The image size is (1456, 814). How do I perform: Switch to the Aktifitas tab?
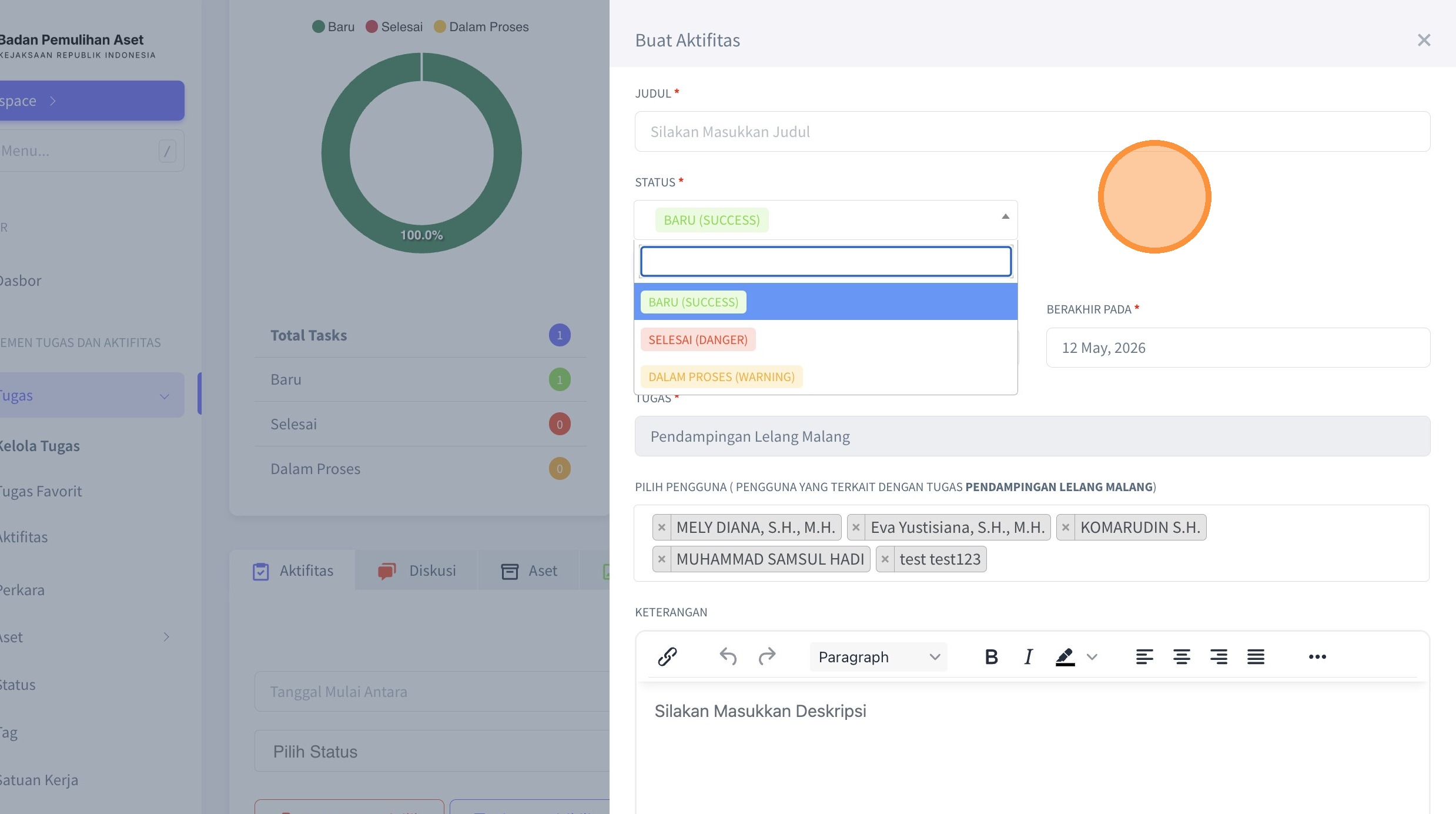293,571
